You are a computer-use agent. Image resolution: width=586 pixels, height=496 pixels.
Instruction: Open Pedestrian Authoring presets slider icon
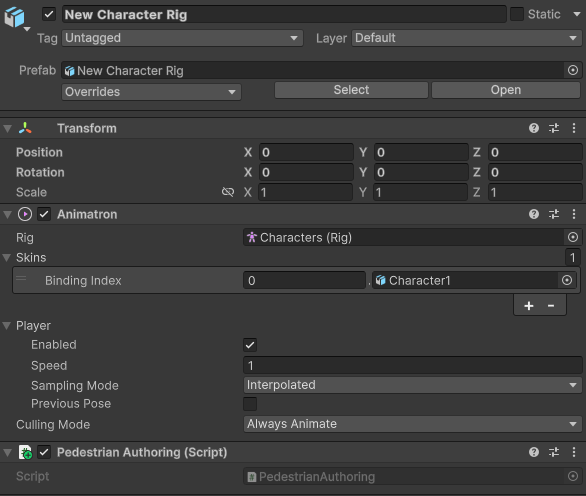pyautogui.click(x=554, y=452)
